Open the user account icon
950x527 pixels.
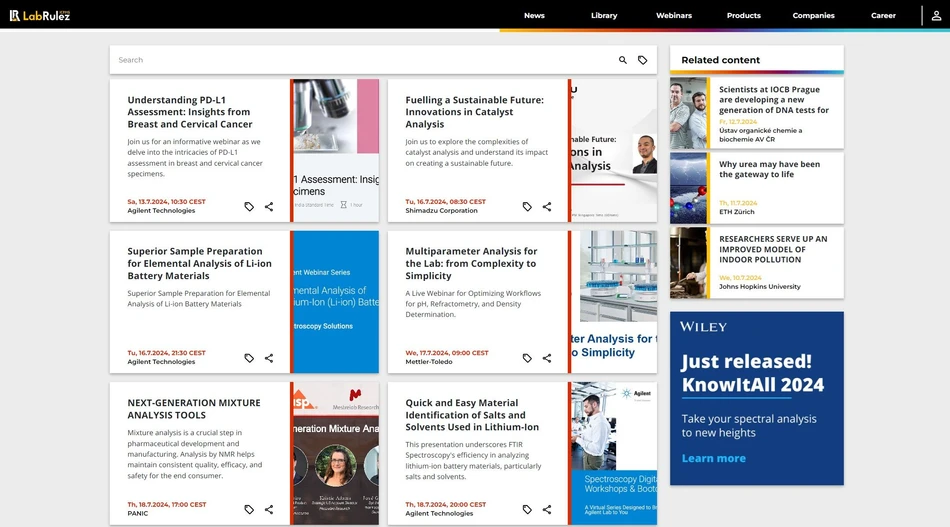936,15
